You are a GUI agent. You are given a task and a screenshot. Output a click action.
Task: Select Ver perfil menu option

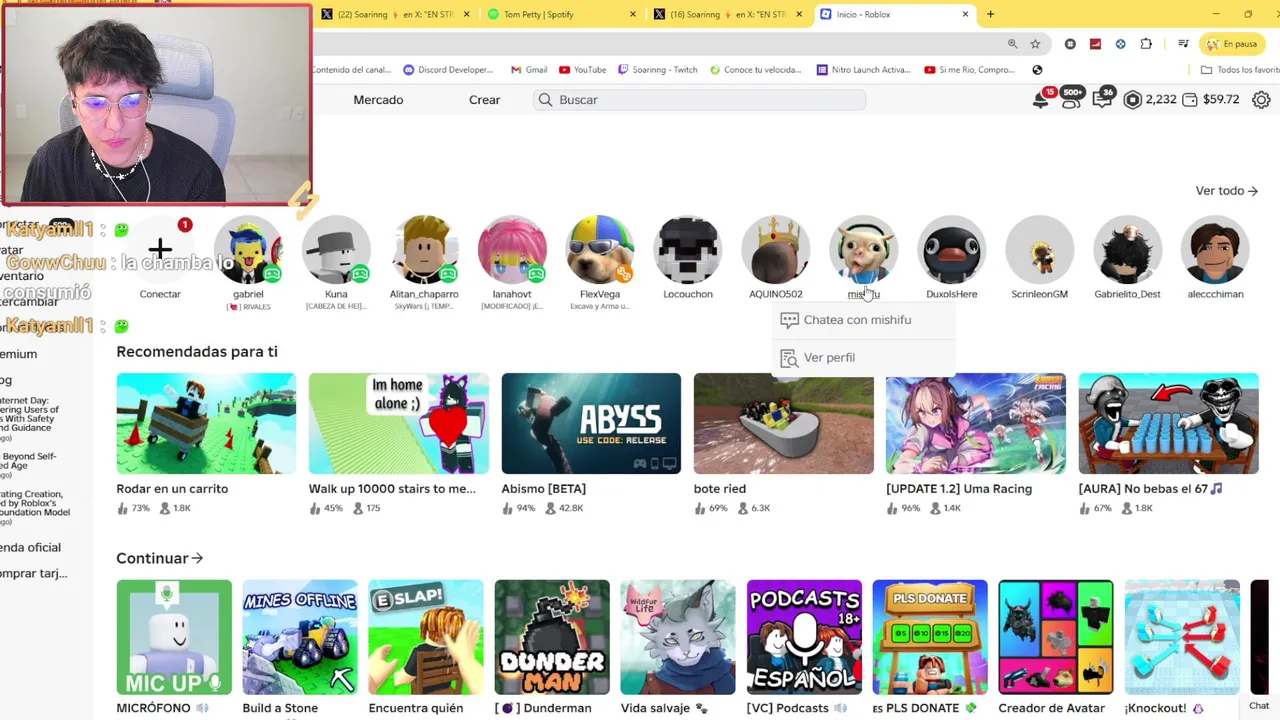(863, 357)
